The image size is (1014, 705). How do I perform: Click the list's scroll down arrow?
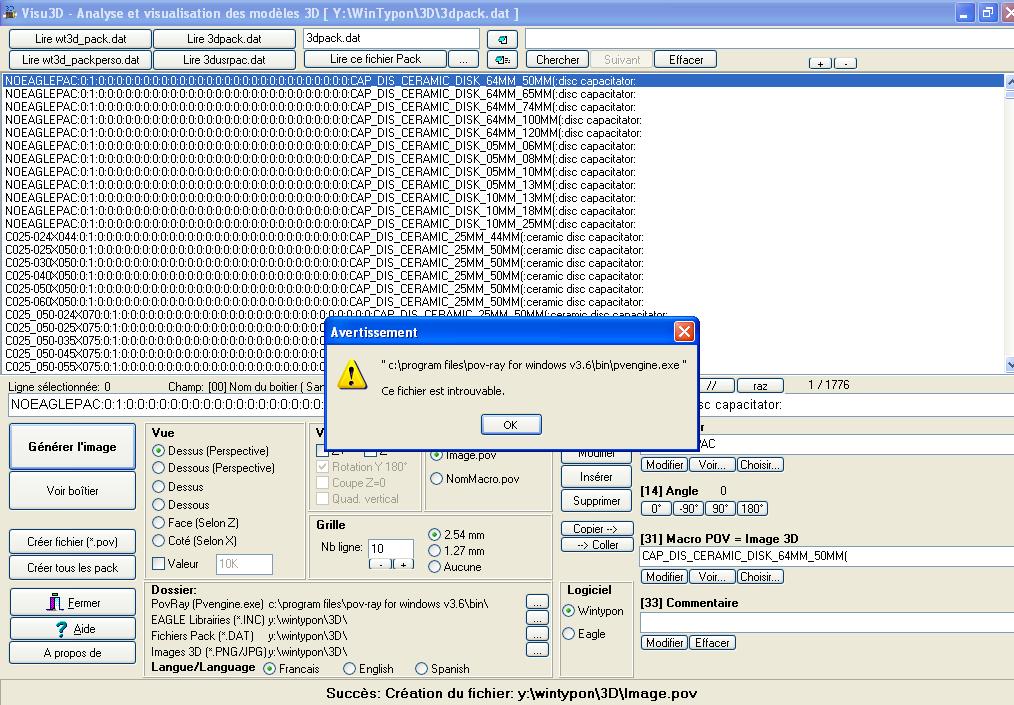(1009, 365)
